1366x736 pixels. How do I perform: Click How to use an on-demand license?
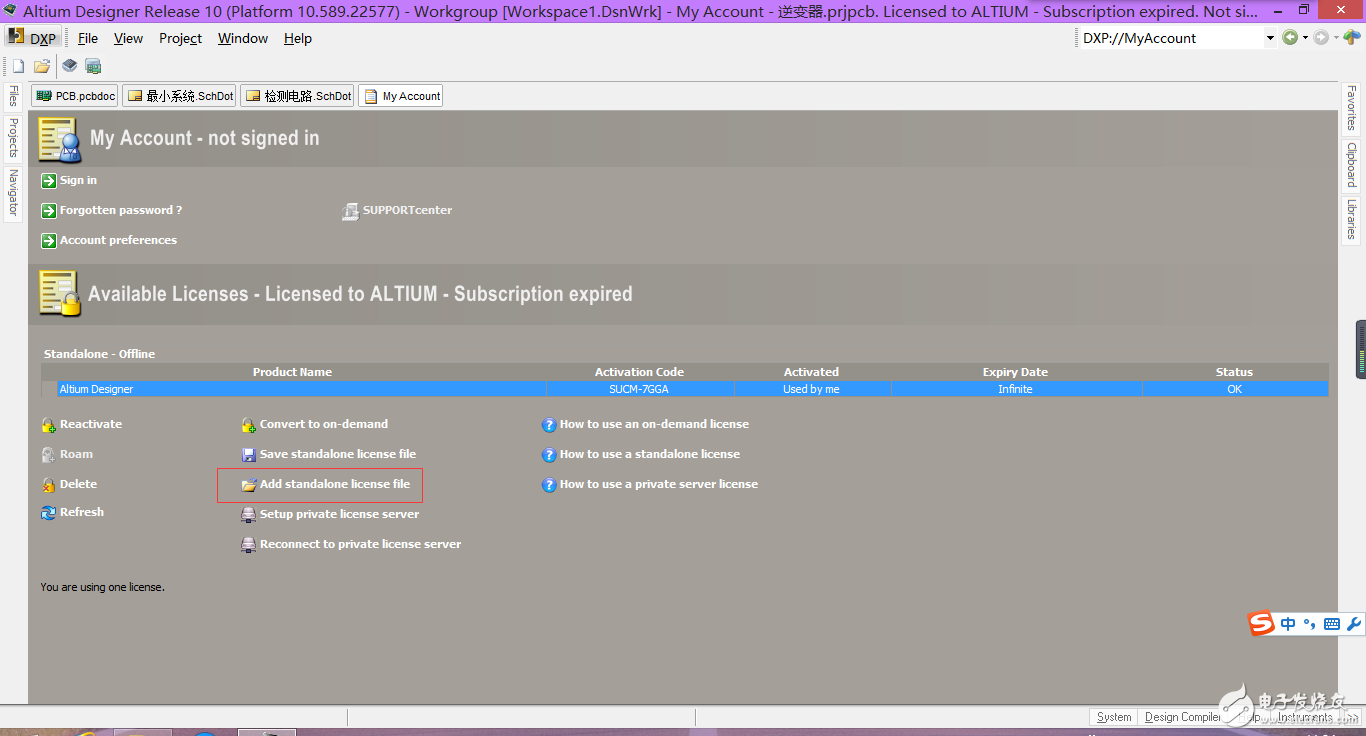654,424
